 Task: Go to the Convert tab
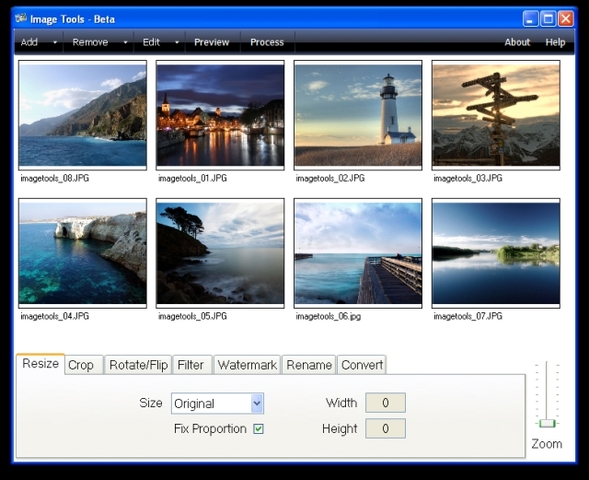[362, 365]
